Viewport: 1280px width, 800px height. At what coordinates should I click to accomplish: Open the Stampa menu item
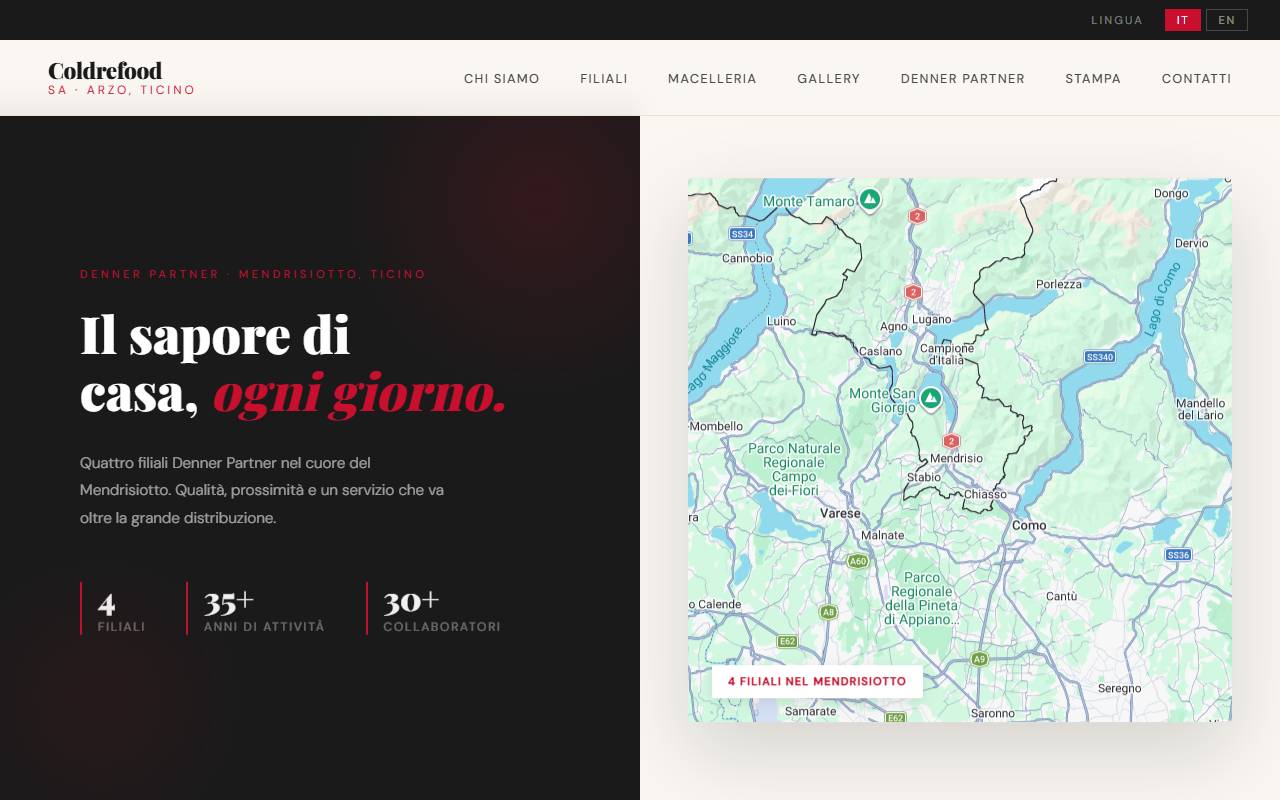click(x=1093, y=78)
